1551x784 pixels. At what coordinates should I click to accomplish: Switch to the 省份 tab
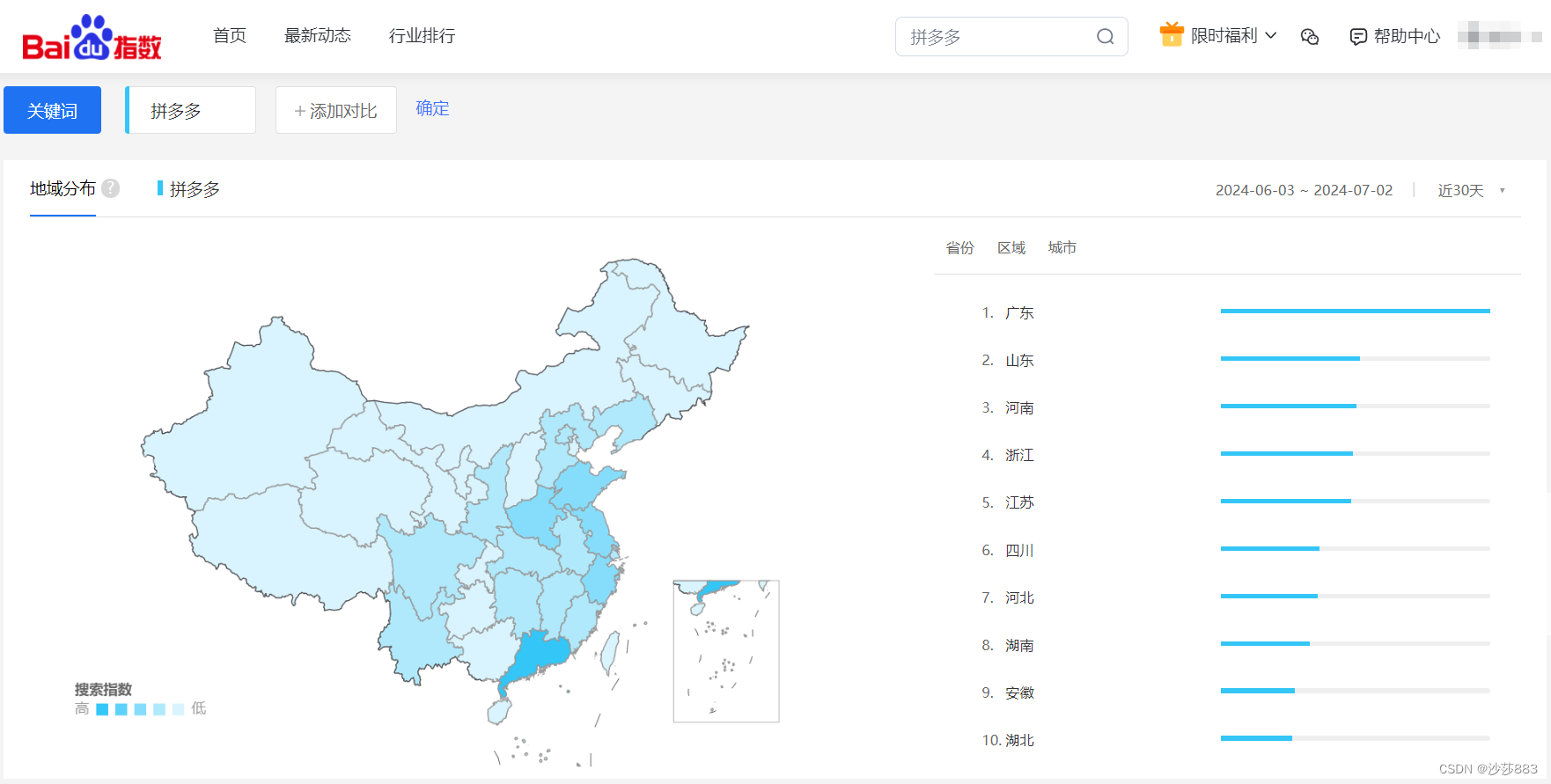960,248
